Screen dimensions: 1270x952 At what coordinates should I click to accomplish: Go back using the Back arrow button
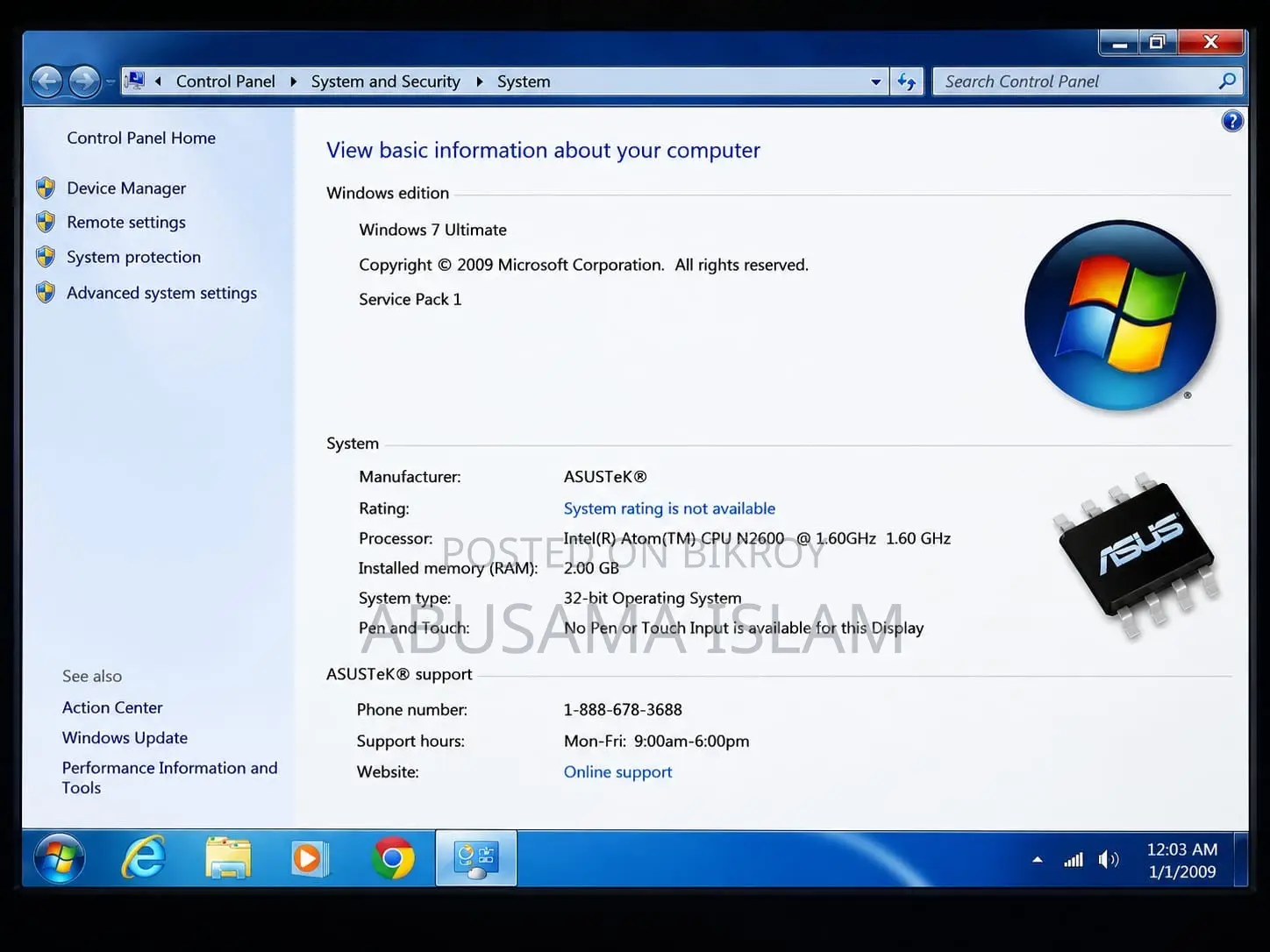[x=46, y=82]
